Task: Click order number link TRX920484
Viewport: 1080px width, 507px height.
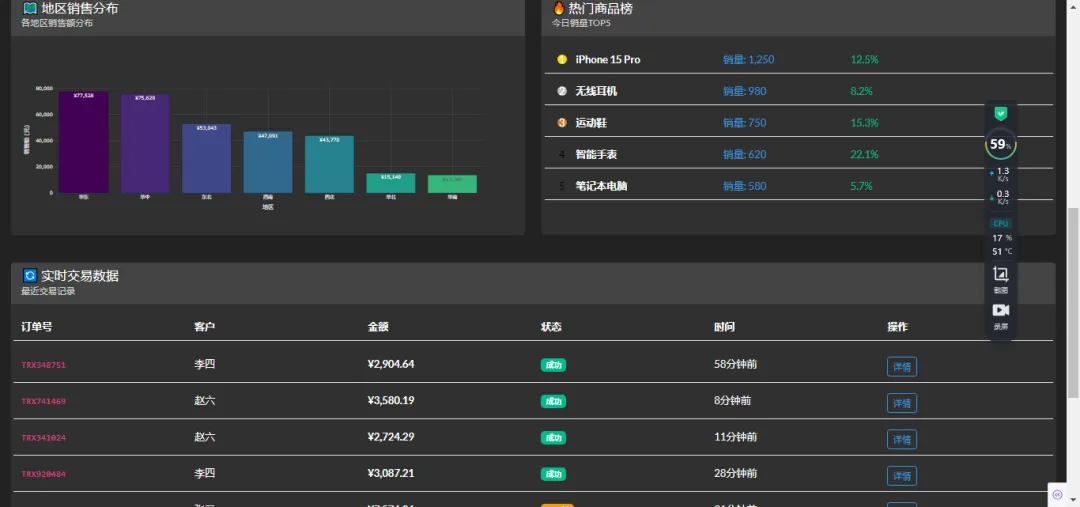Action: pos(43,474)
